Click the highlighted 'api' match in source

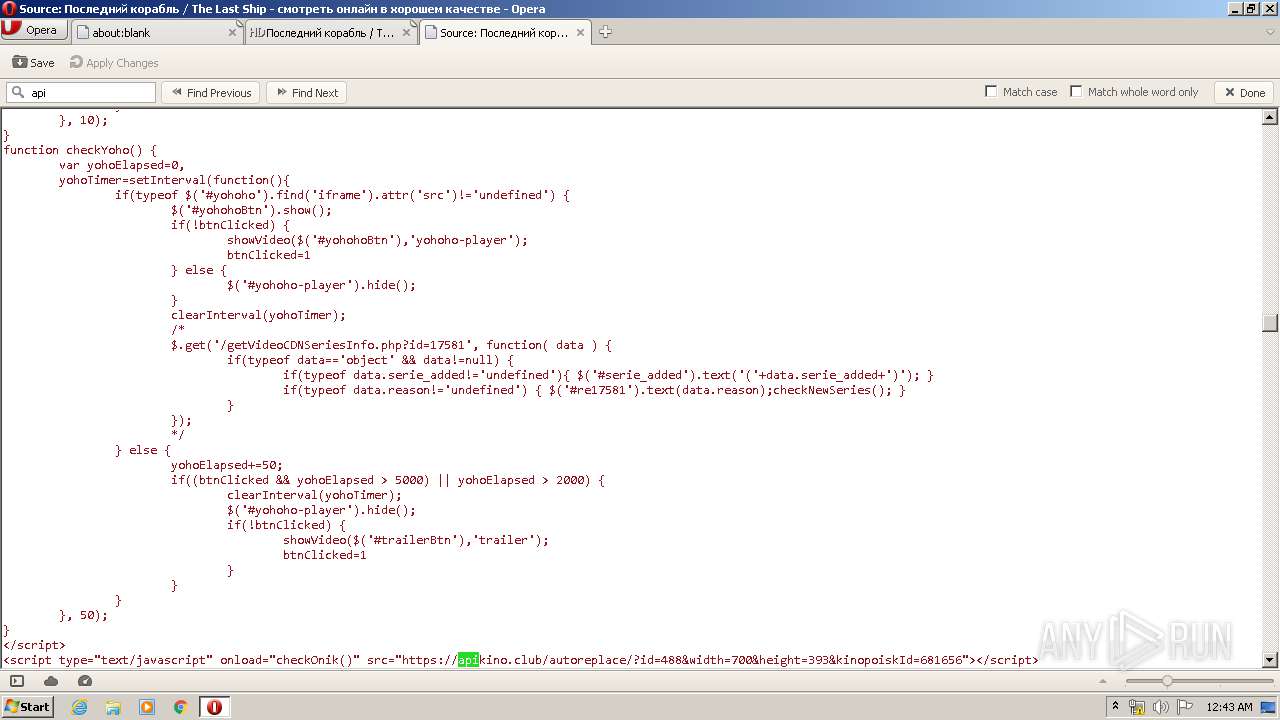point(469,660)
